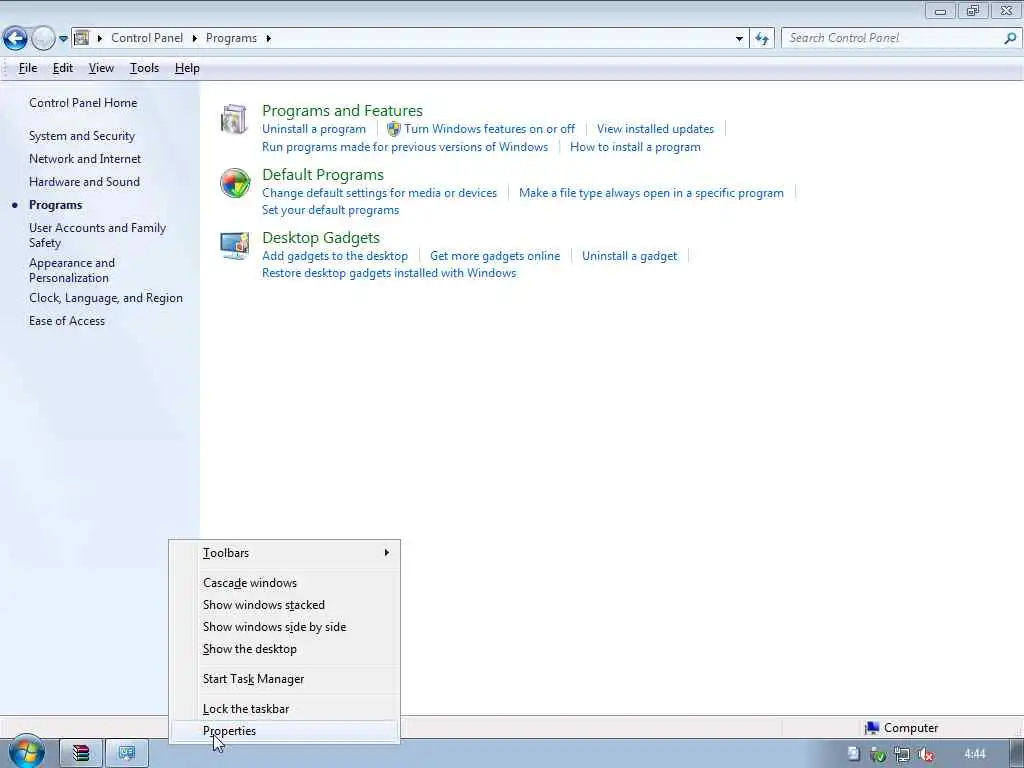The height and width of the screenshot is (768, 1024).
Task: Click the green shield tray icon
Action: (878, 755)
